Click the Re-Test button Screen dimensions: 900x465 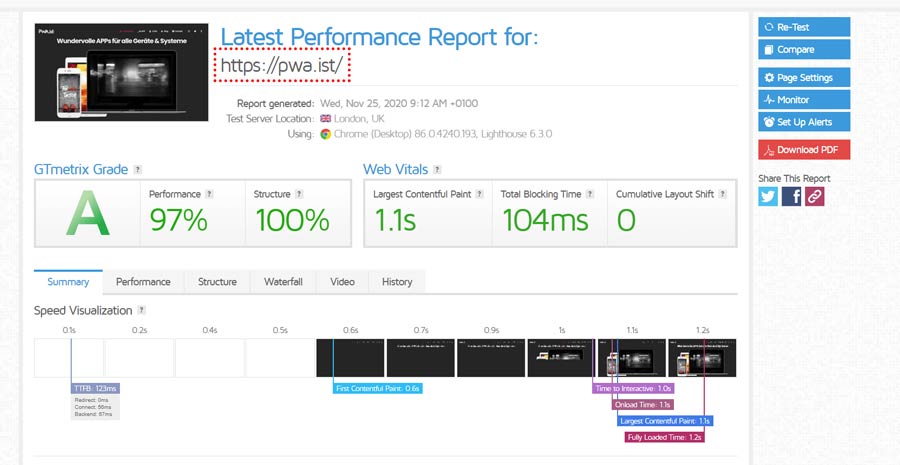(x=804, y=27)
